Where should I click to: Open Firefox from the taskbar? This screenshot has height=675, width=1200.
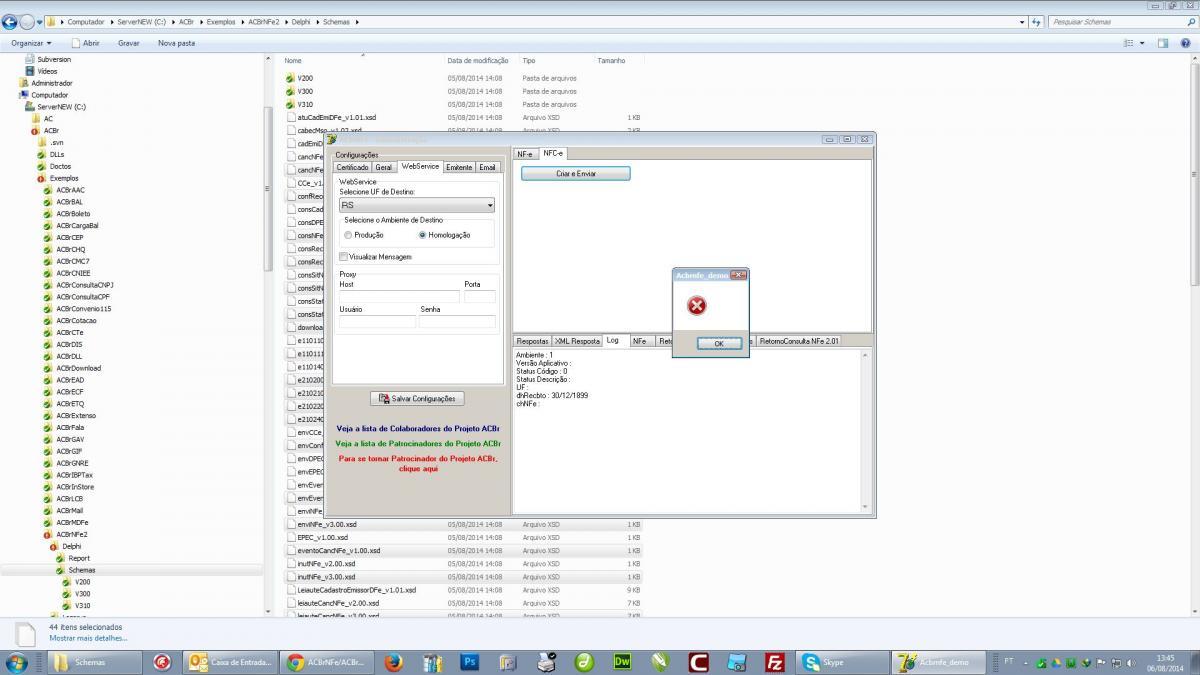(x=393, y=662)
